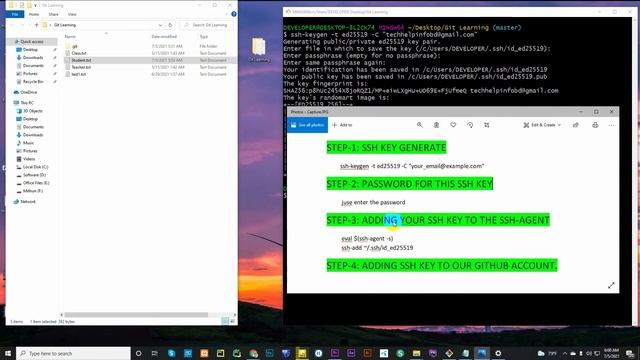
Task: Click the zoom icon in Photos toolbar
Action: coord(420,125)
